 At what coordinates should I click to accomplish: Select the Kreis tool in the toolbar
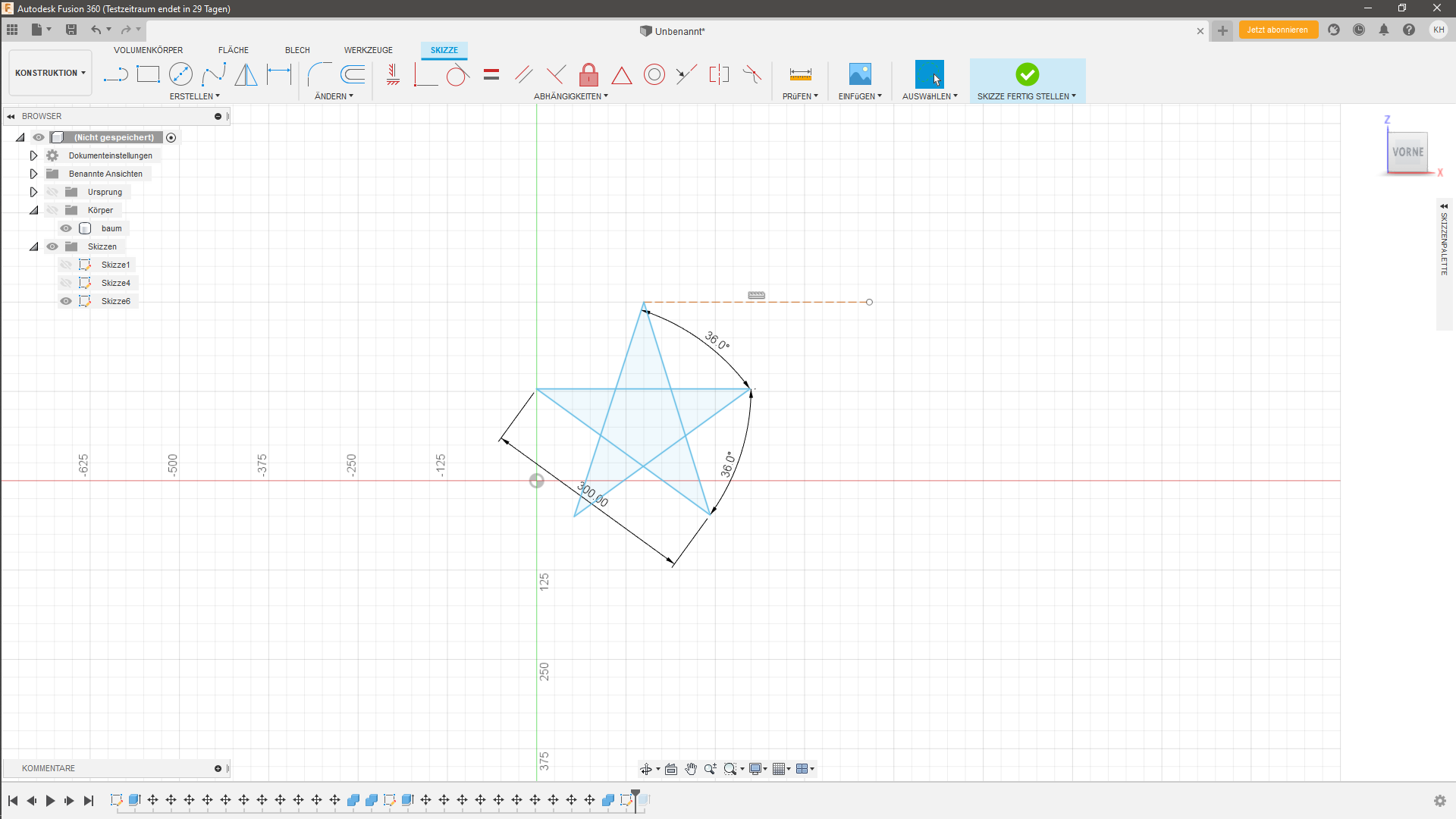181,74
